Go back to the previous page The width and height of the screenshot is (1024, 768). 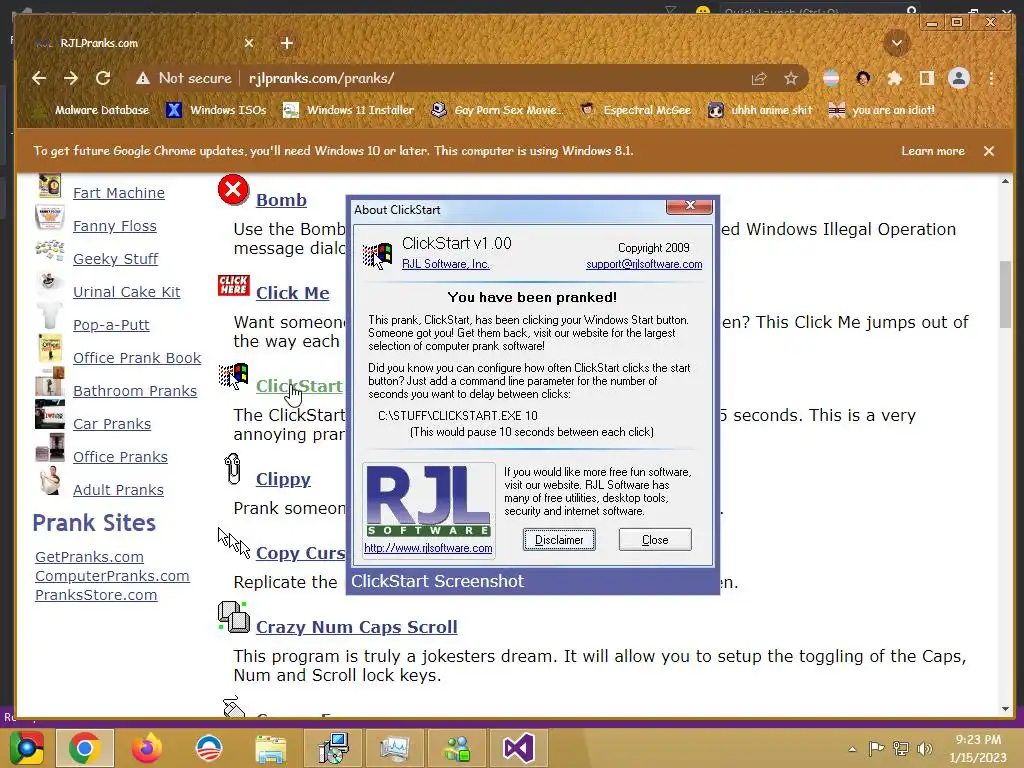[39, 78]
